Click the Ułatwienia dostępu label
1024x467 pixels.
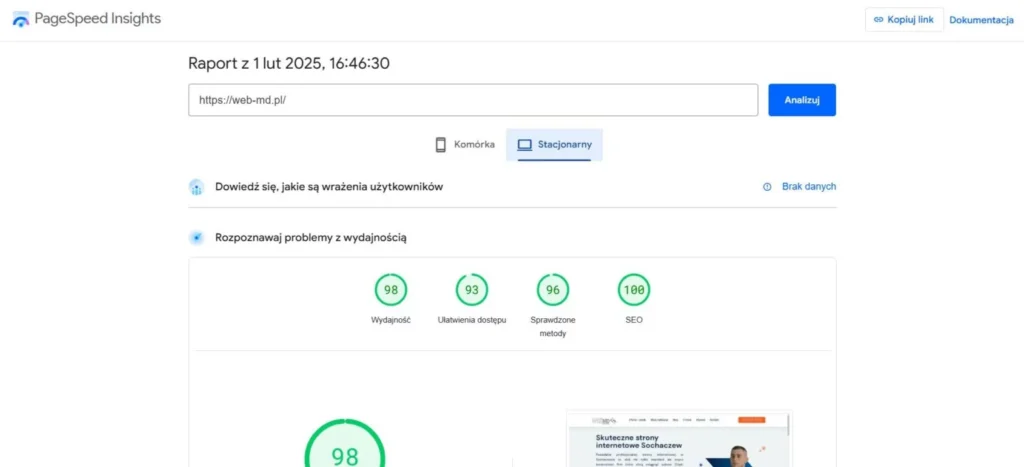(x=472, y=320)
